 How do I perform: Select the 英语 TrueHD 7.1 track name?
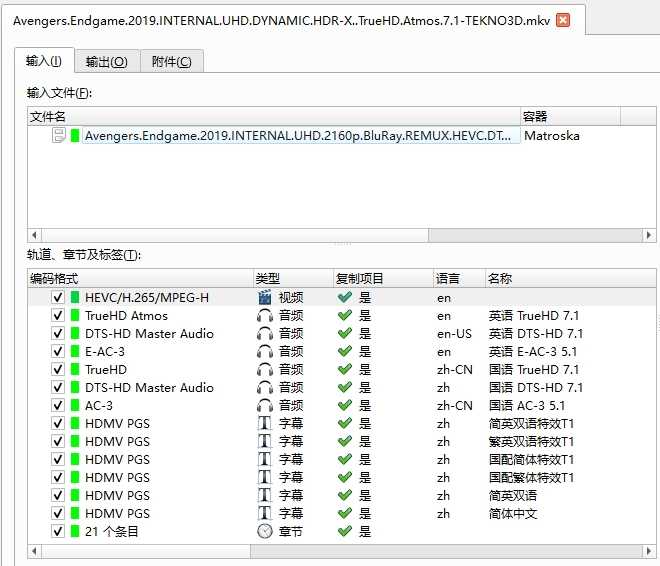534,316
